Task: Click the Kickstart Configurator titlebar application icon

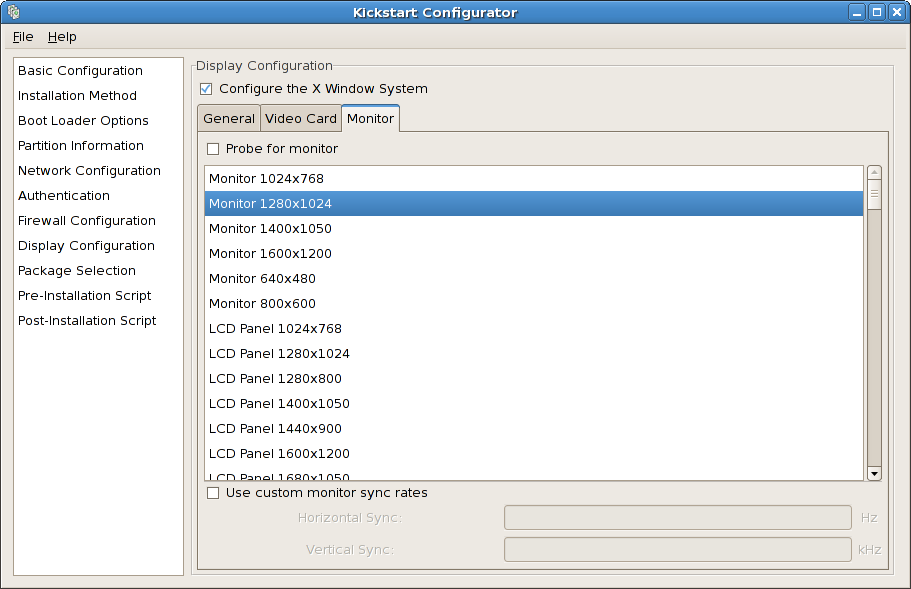Action: click(x=12, y=12)
